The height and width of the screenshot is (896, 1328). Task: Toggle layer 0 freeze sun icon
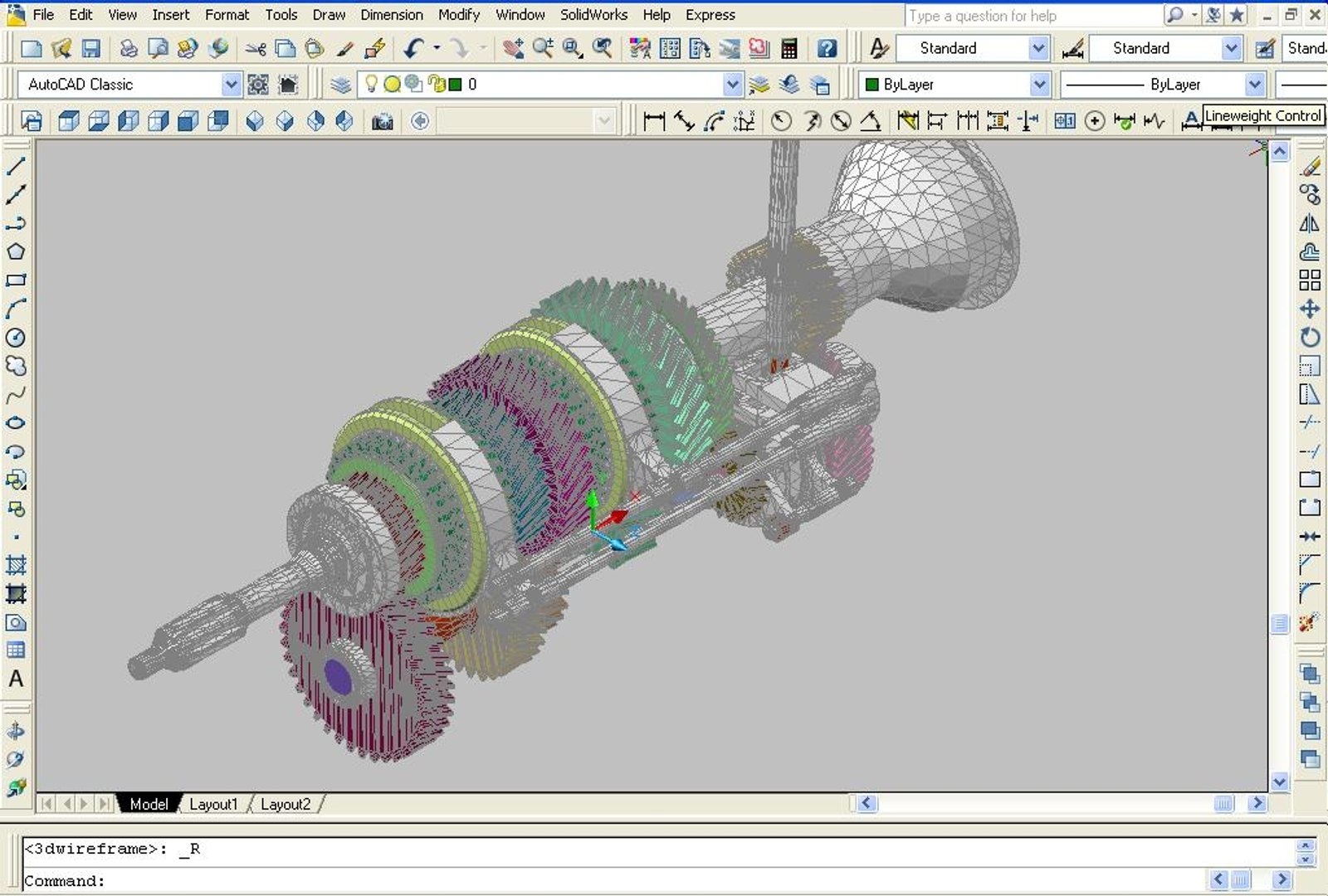point(392,84)
